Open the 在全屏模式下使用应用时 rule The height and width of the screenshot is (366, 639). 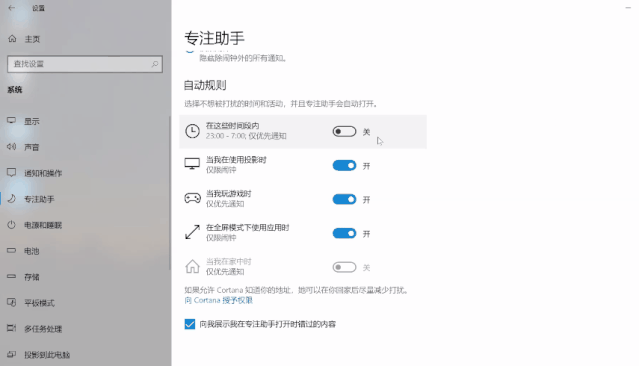coord(303,233)
